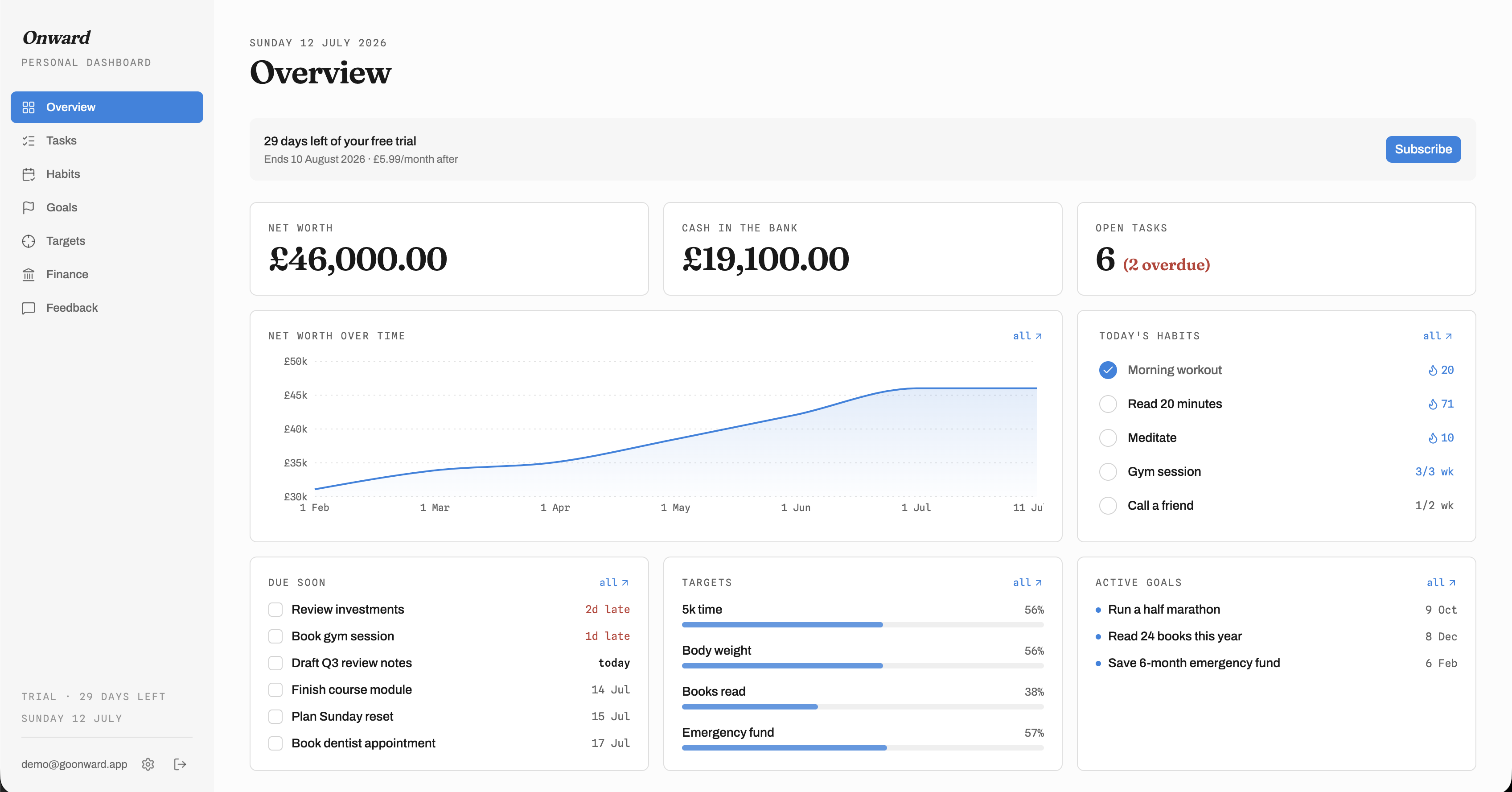The width and height of the screenshot is (1512, 792).
Task: Open Finance via bank icon
Action: click(x=28, y=275)
